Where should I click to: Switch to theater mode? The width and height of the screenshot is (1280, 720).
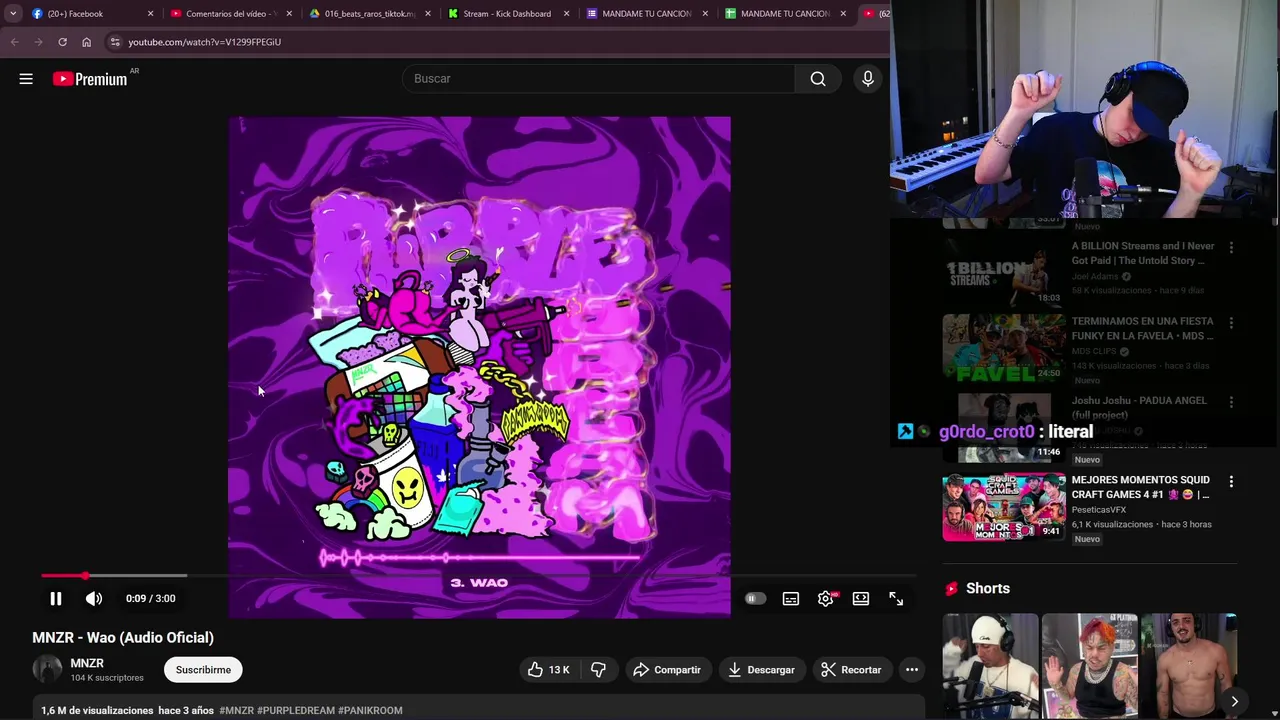[861, 598]
